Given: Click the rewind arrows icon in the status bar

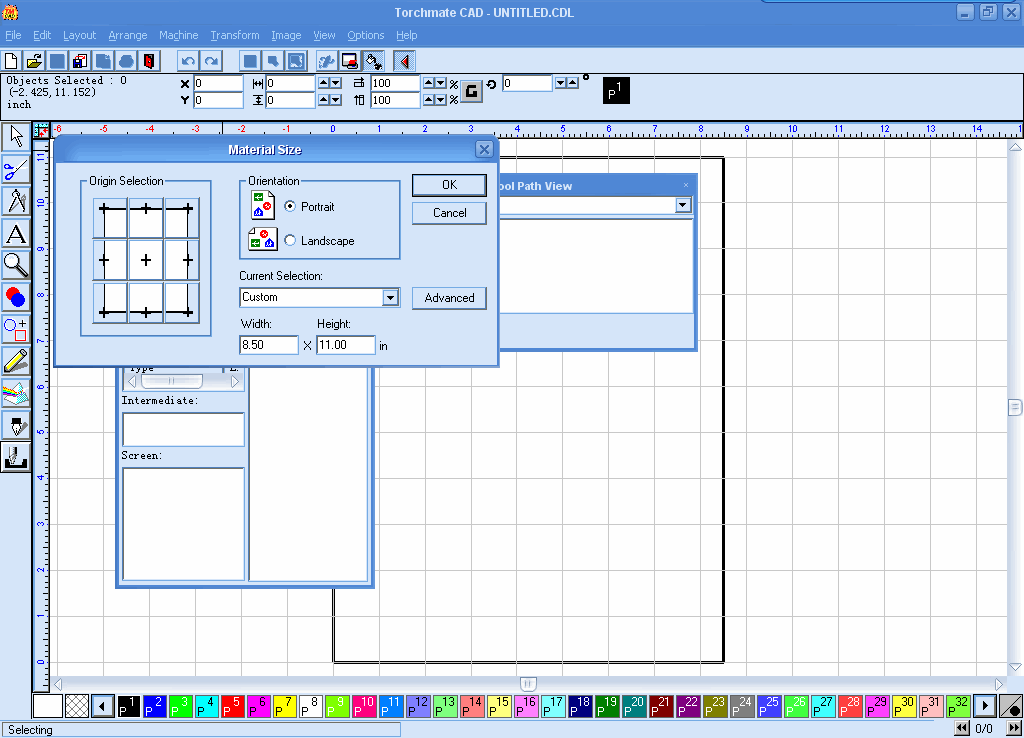Looking at the screenshot, I should click(x=962, y=728).
